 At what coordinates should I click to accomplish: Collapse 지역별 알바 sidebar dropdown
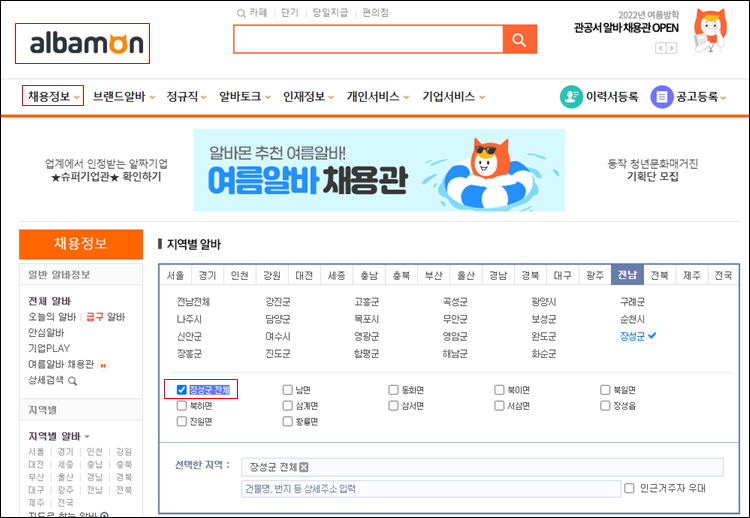(x=87, y=437)
